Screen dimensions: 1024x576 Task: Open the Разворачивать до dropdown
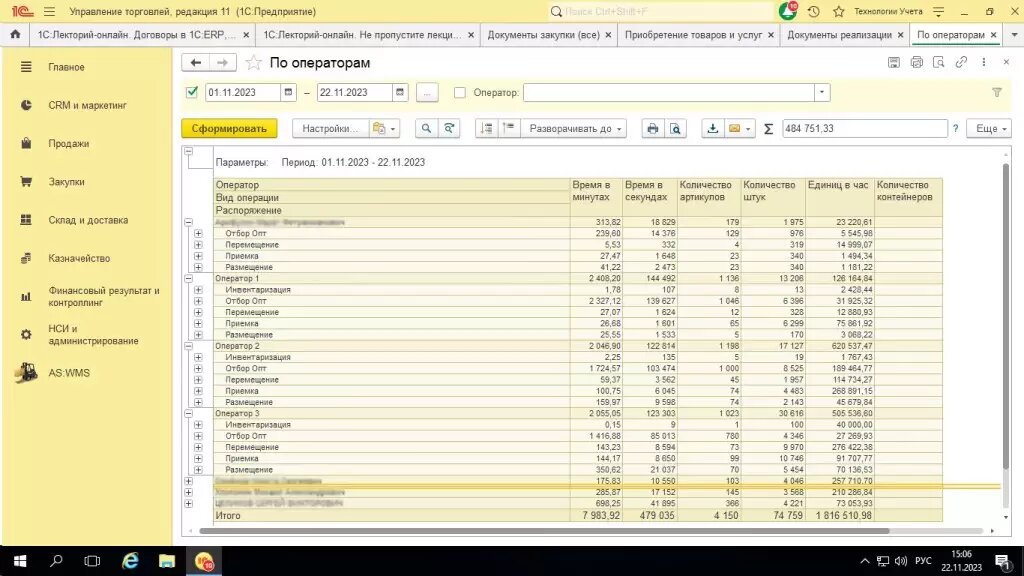click(575, 129)
